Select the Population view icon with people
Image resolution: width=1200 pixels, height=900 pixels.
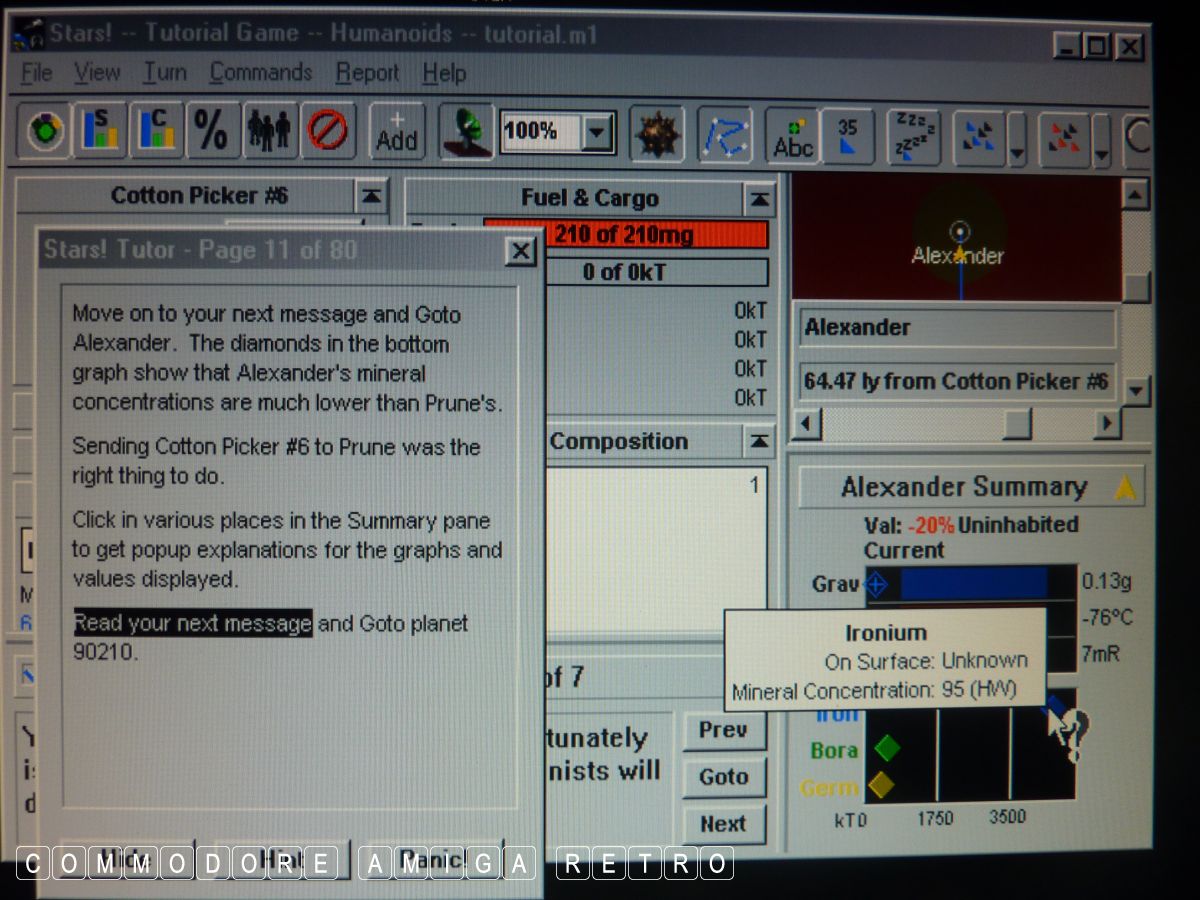point(268,131)
